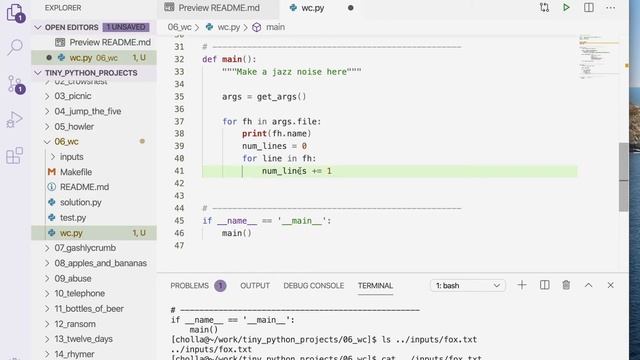Viewport: 640px width, 360px height.
Task: Maximize the panel with up chevron
Action: click(x=589, y=285)
